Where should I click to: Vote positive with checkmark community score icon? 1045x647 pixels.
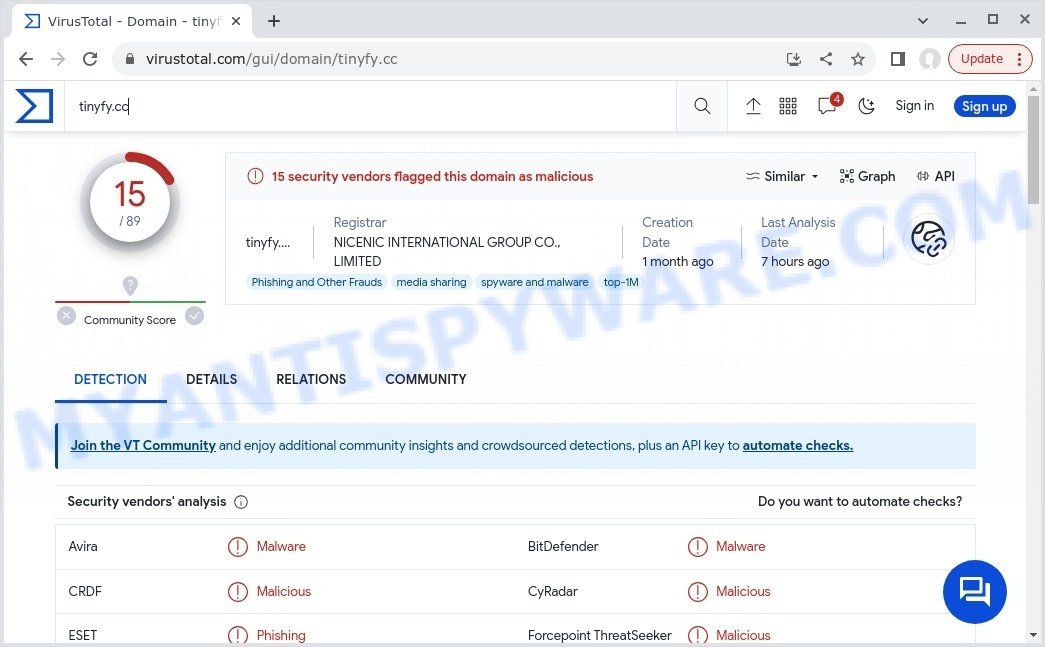pos(194,315)
